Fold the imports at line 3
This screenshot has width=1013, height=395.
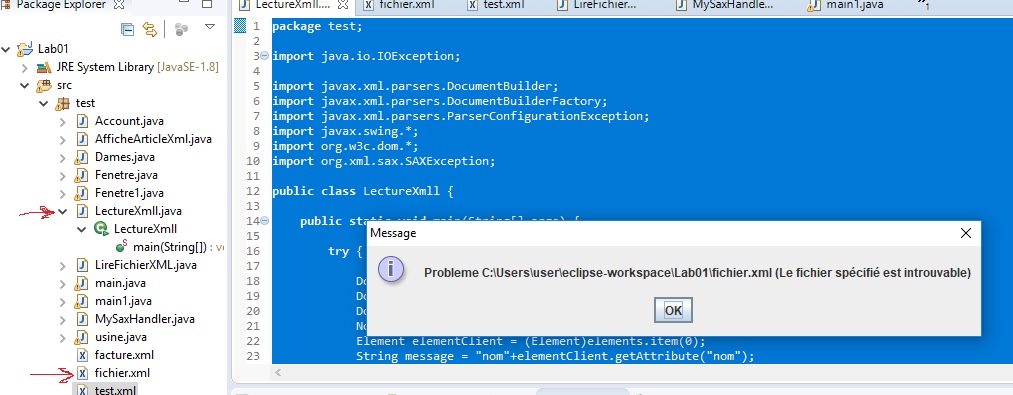tap(264, 56)
